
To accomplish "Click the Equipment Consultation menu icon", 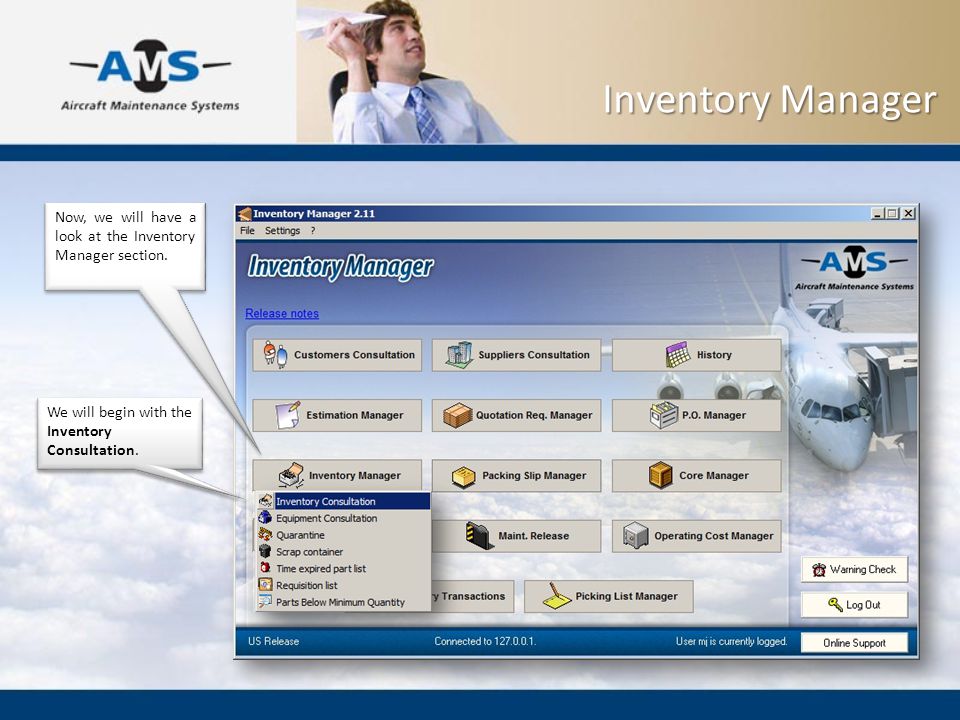I will point(265,517).
